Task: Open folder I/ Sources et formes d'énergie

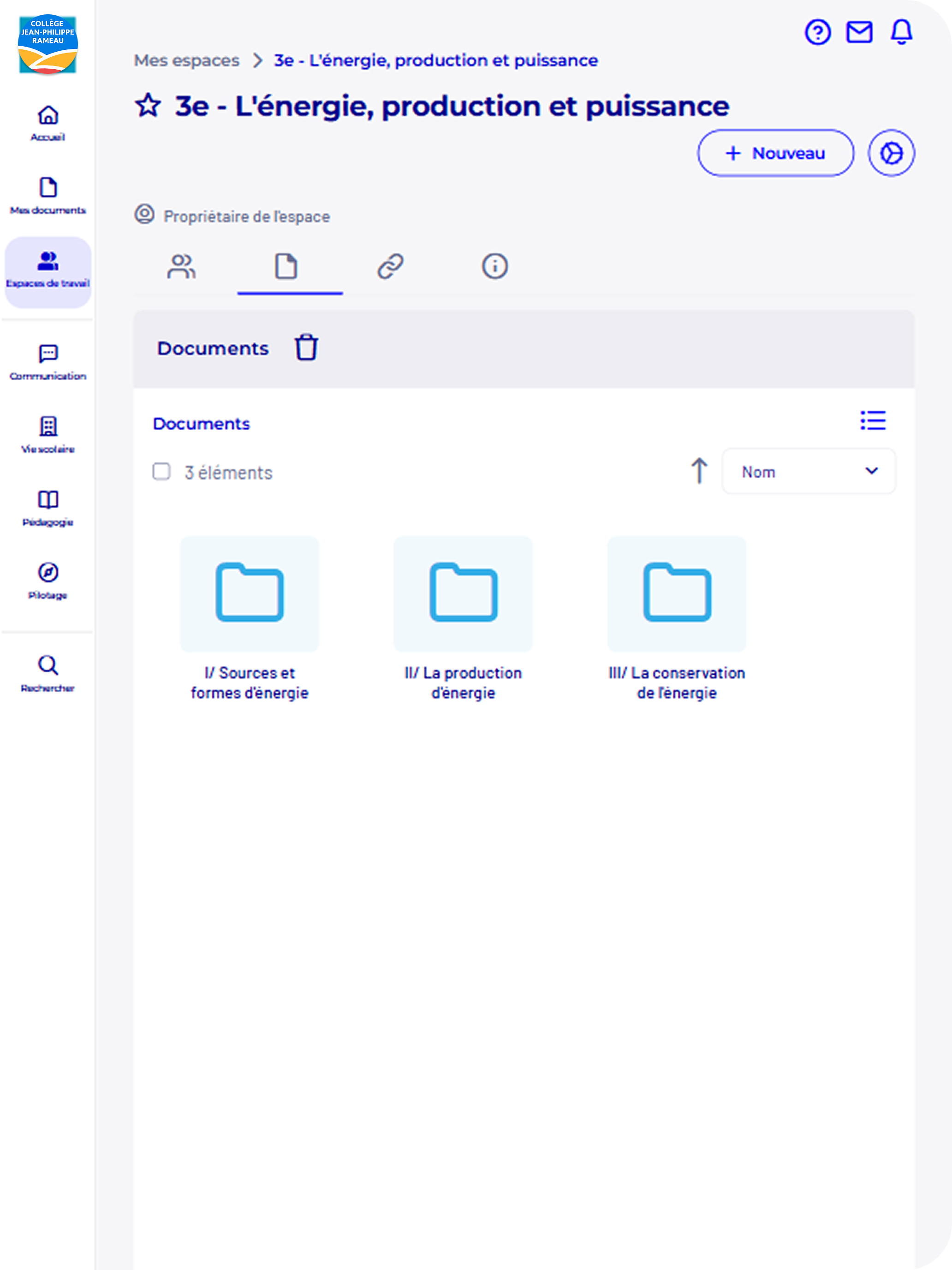Action: (x=249, y=594)
